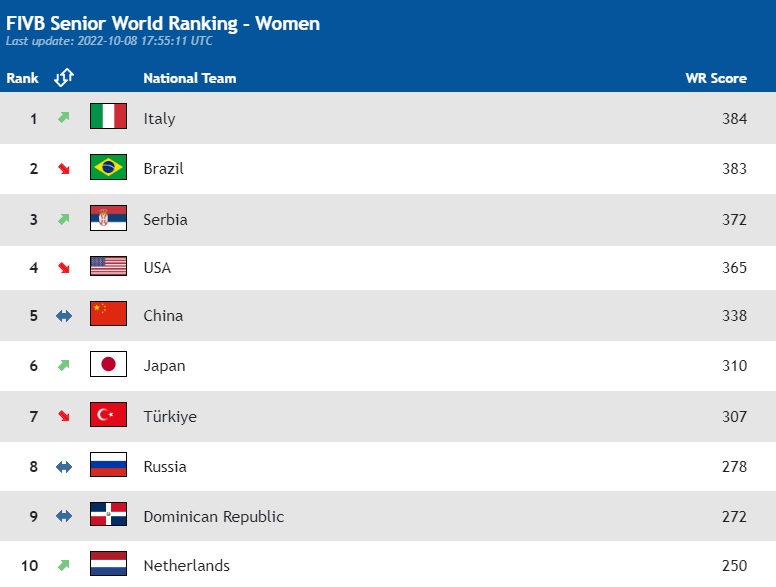Screen dimensions: 776x587
Task: Click the Brazil flag icon
Action: point(108,167)
